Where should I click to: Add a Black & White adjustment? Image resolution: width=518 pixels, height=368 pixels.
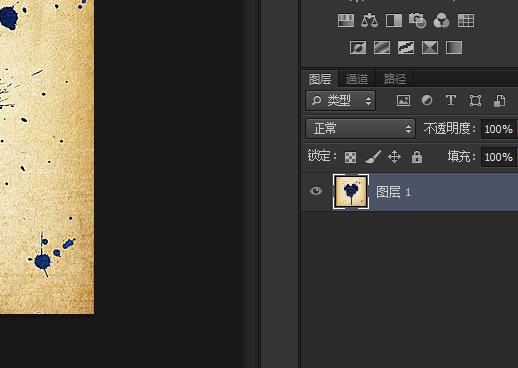394,20
